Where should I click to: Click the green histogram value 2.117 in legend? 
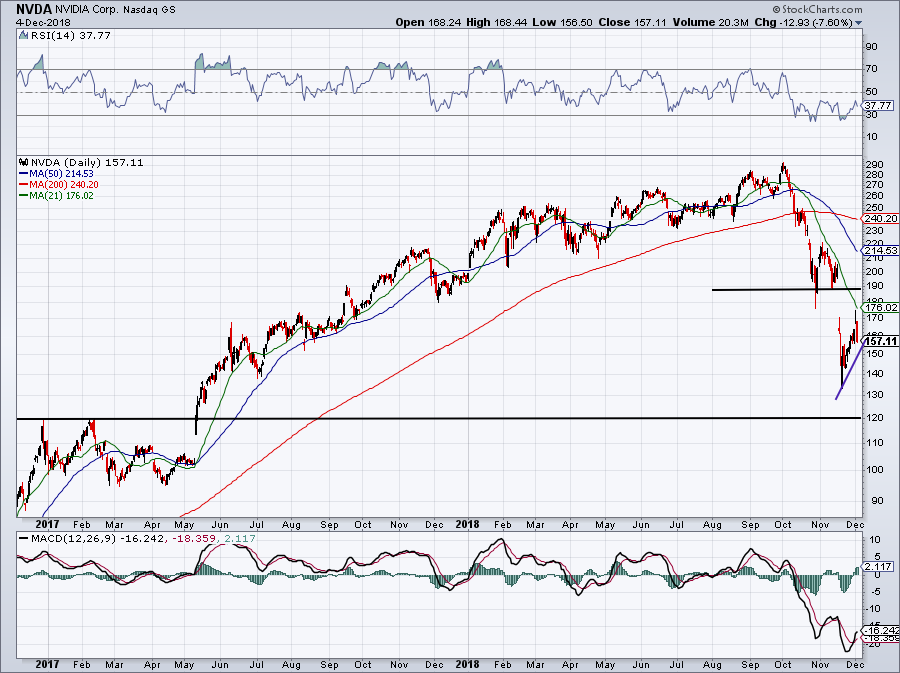241,539
